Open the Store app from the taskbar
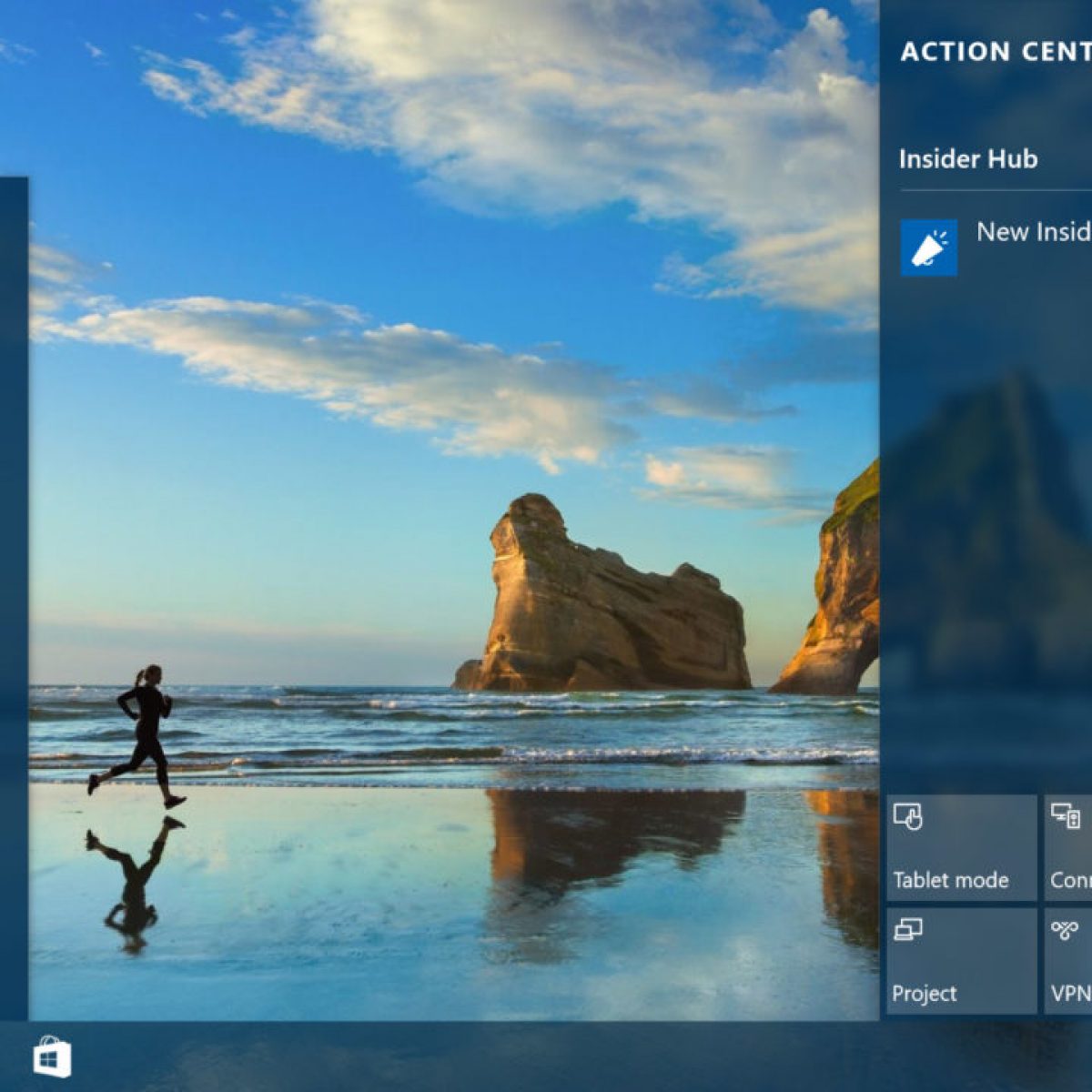Image resolution: width=1092 pixels, height=1092 pixels. (52, 1057)
